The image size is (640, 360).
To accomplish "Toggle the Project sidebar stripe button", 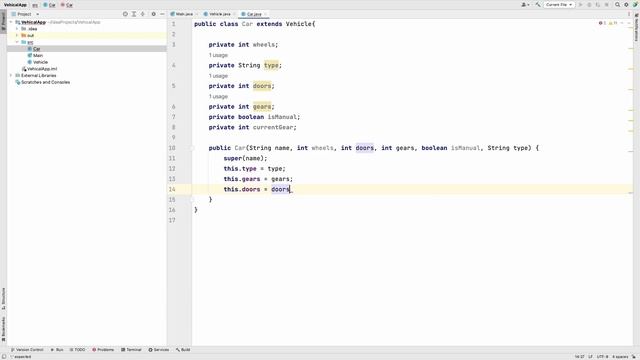I will [3, 21].
